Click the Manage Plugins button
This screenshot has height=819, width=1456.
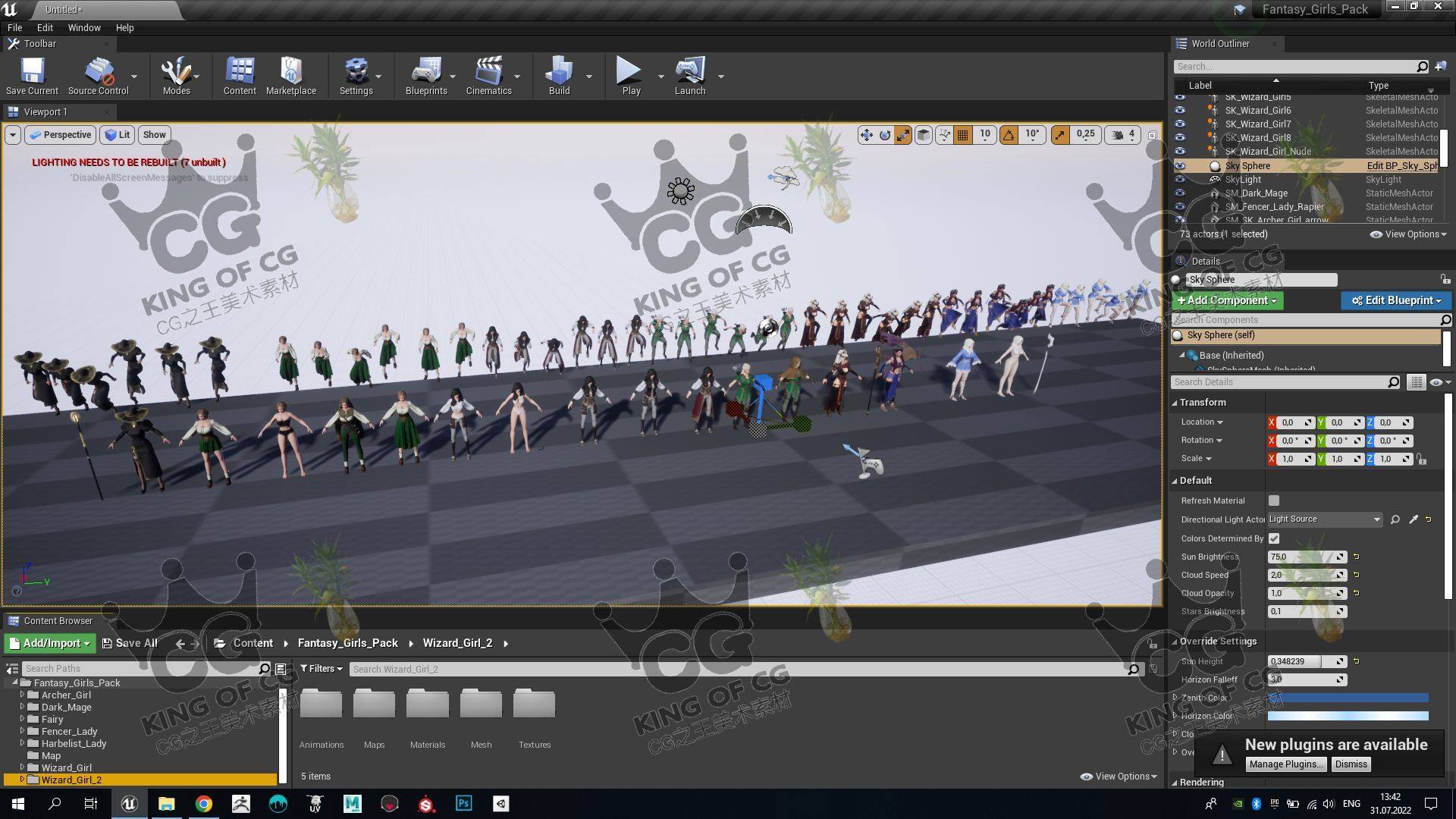[x=1285, y=764]
